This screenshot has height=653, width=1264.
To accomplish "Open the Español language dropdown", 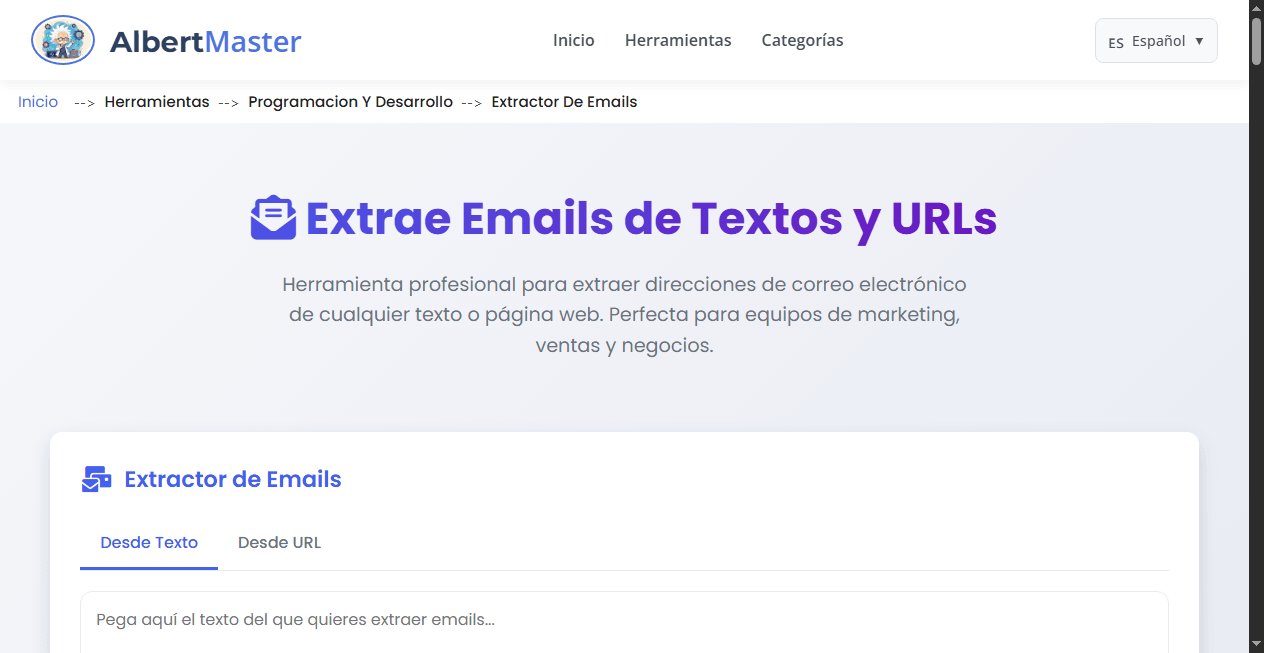I will point(1156,41).
